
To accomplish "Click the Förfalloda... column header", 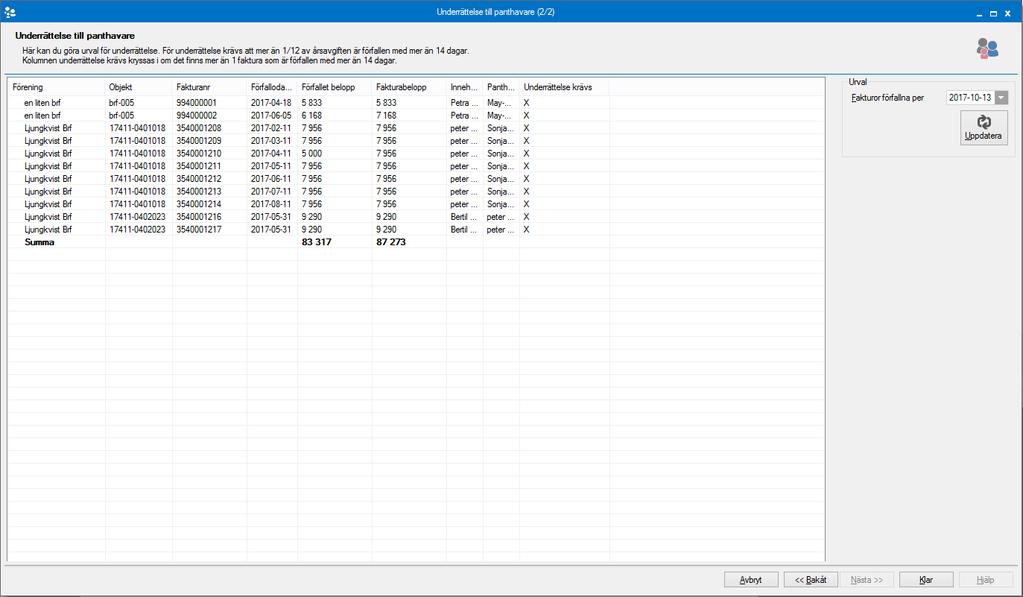I will (272, 87).
